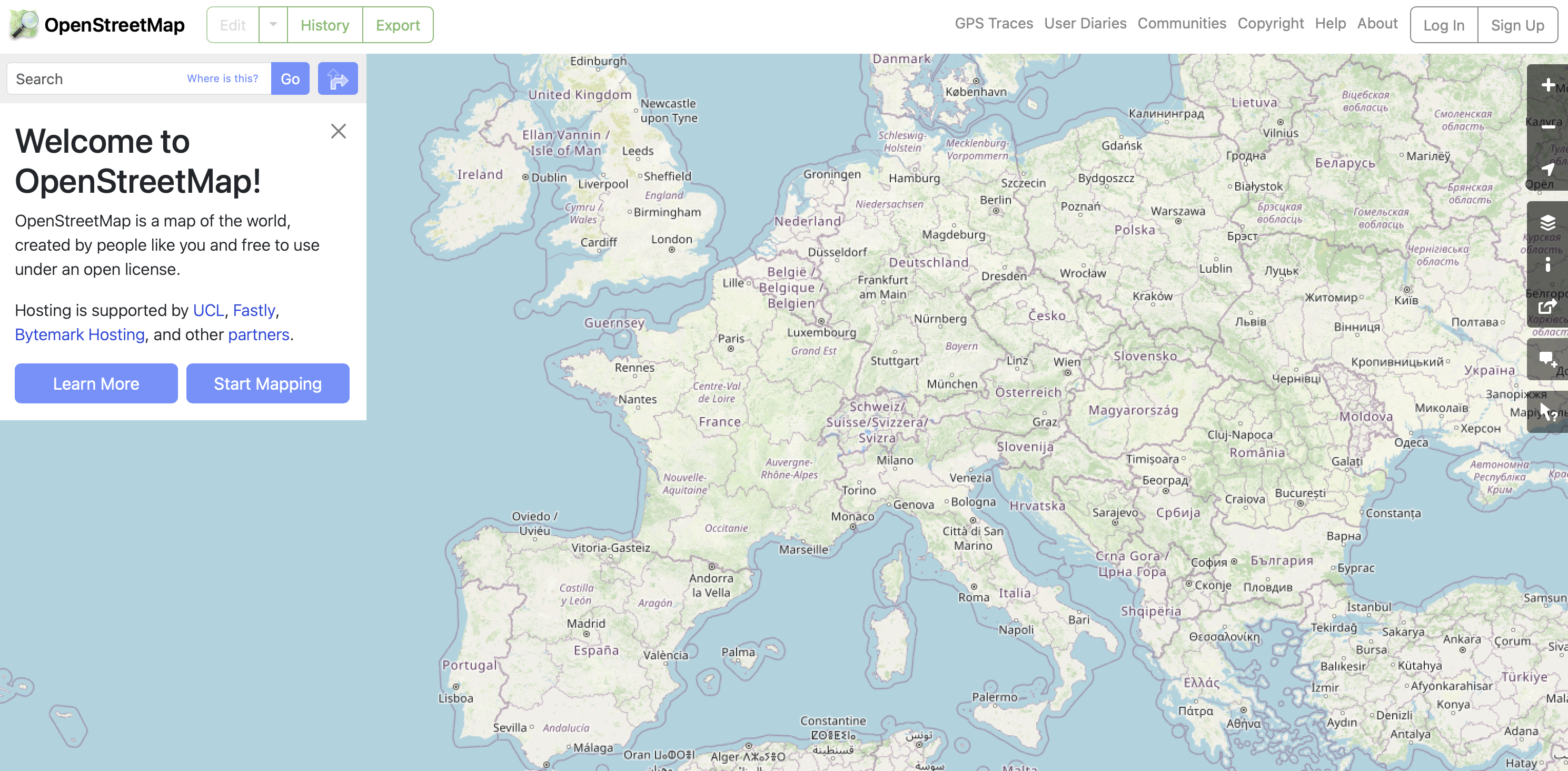1568x771 pixels.
Task: Close the Welcome to OpenStreetMap panel
Action: 339,131
